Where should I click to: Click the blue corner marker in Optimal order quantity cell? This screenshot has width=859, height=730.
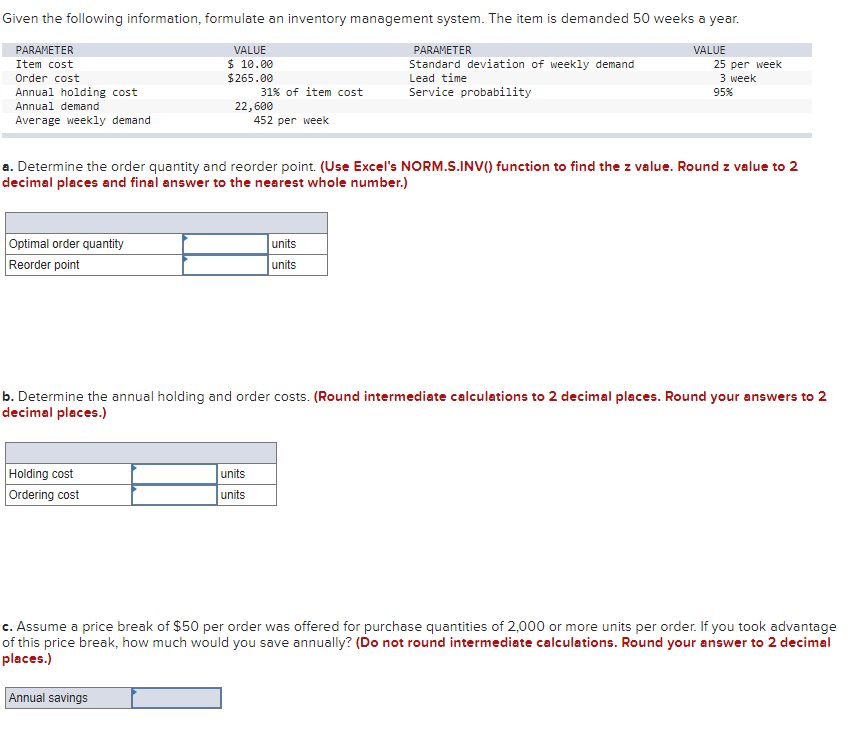[x=183, y=238]
